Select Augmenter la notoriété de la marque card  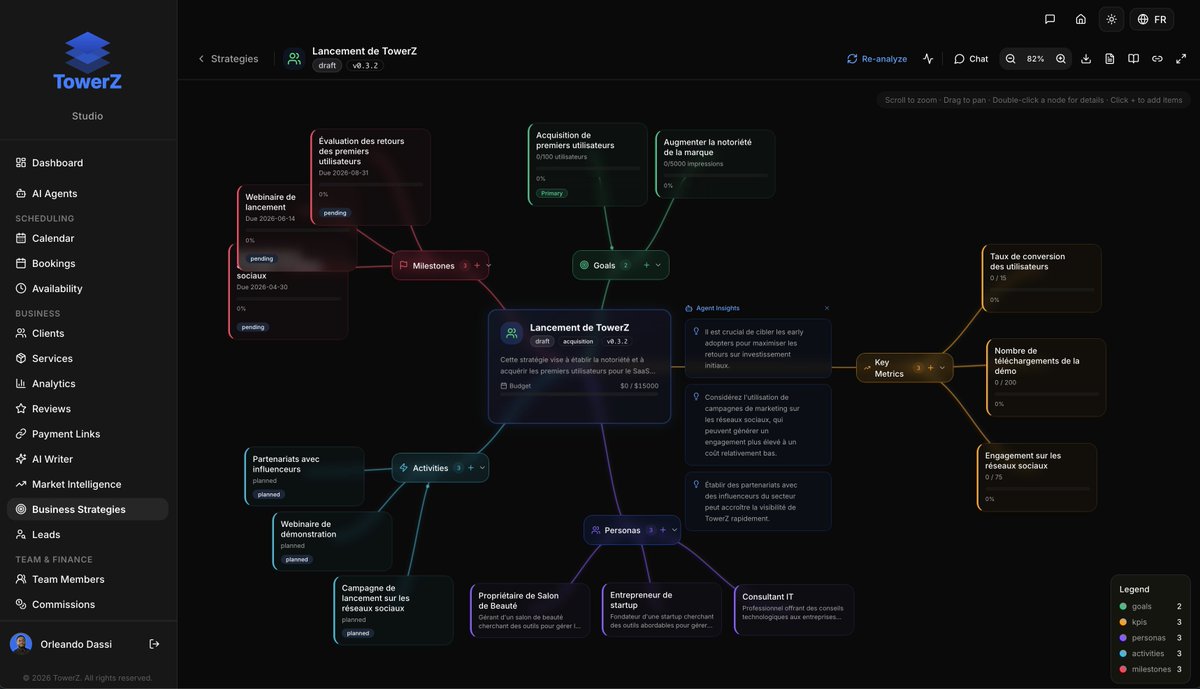[x=715, y=164]
